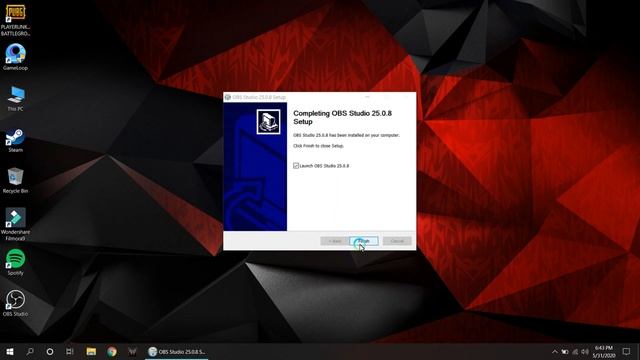Open the Cortana circle button
640x360 pixels.
tap(50, 351)
